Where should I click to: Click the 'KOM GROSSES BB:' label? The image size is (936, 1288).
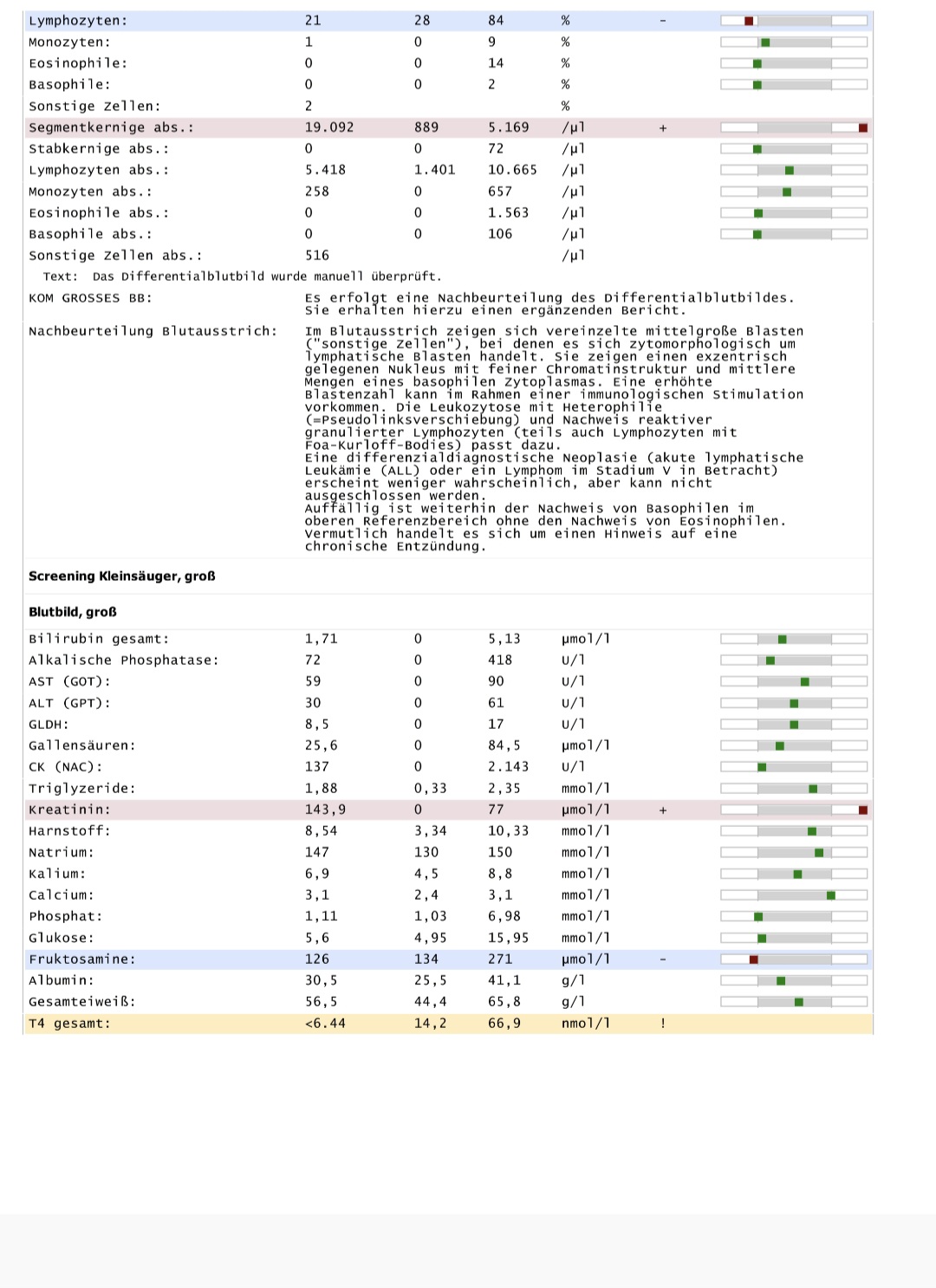90,298
